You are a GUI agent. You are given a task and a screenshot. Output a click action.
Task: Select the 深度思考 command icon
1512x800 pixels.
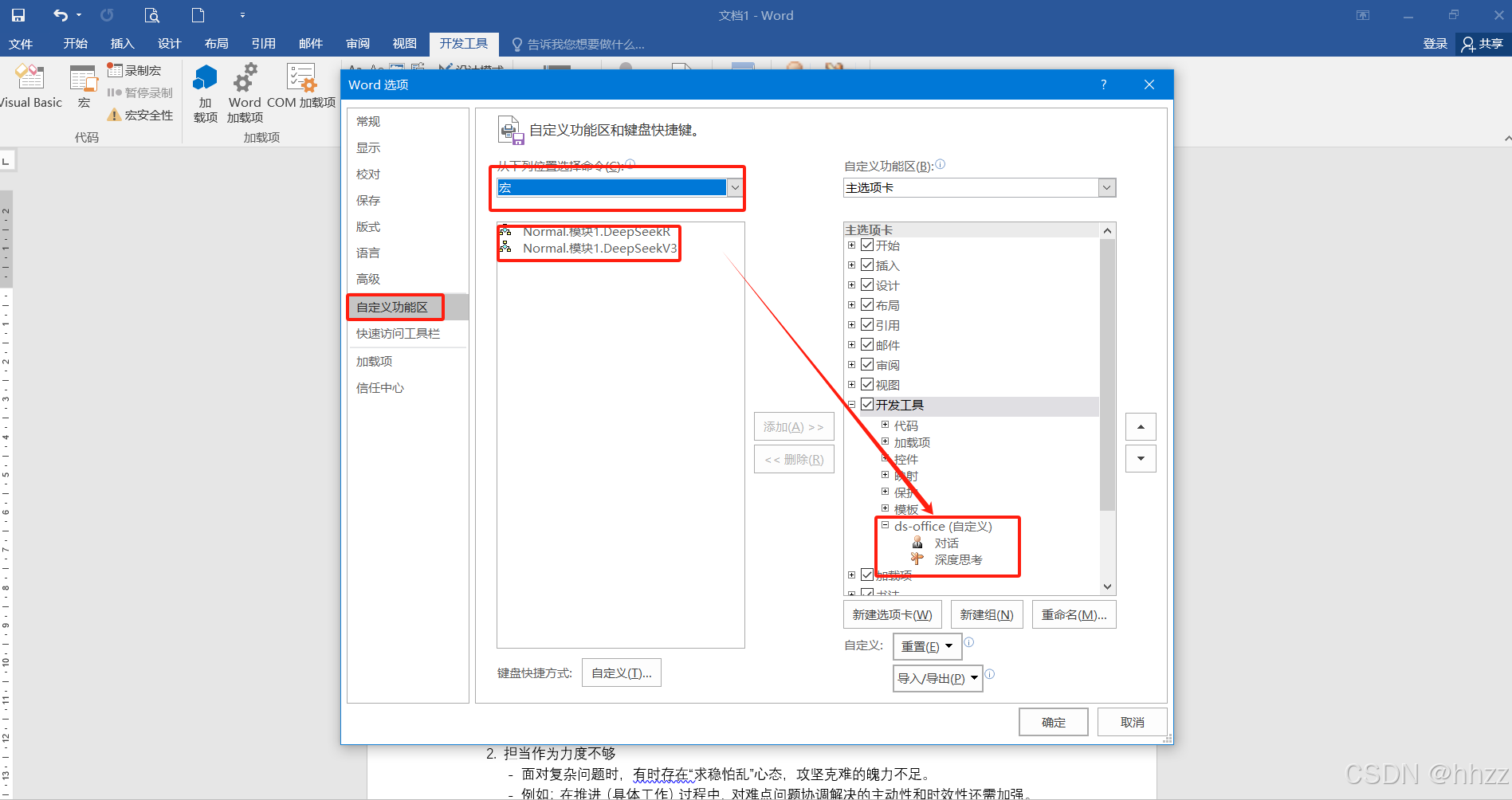[917, 559]
